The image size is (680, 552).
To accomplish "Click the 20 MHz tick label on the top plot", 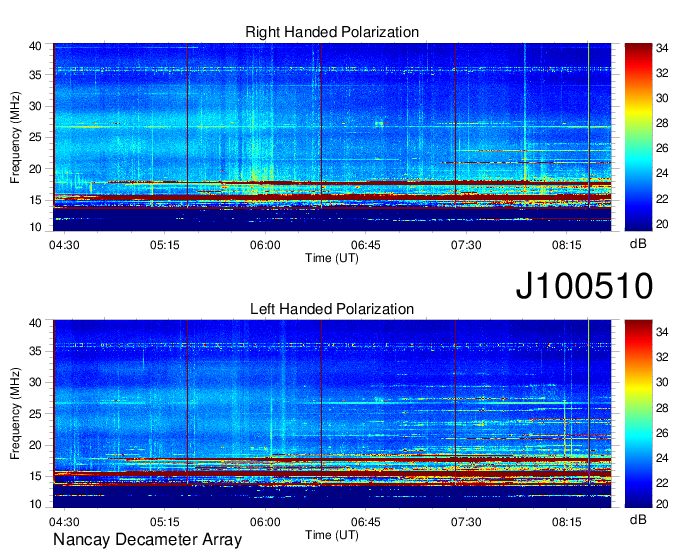I will coord(35,169).
